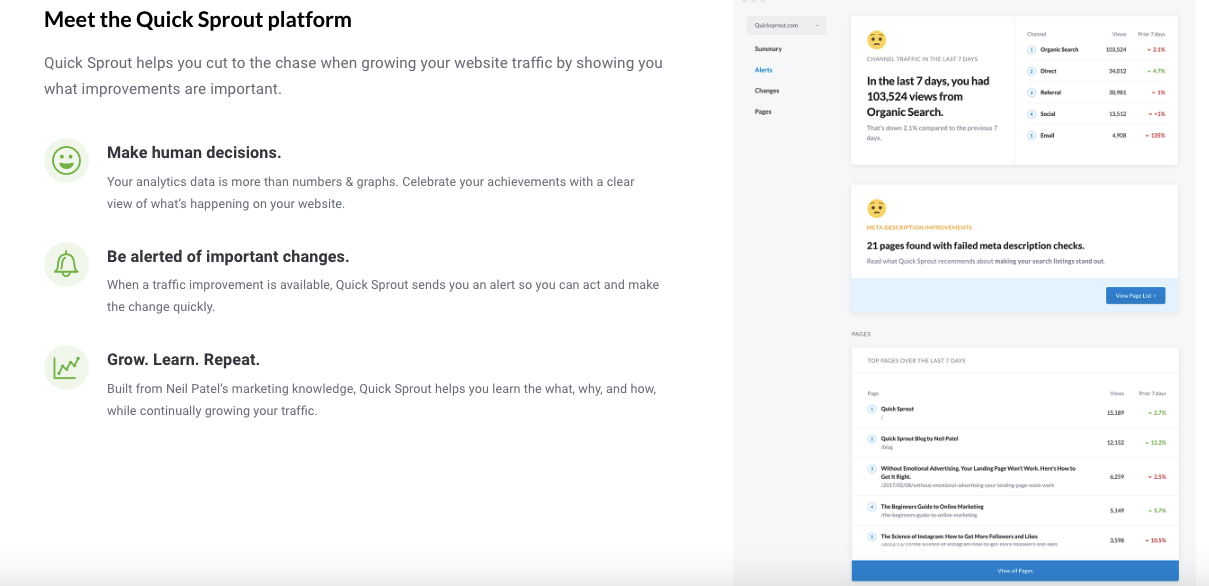Viewport: 1209px width, 586px height.
Task: Open The Beginners Guide to Online Marketing link
Action: [x=931, y=507]
